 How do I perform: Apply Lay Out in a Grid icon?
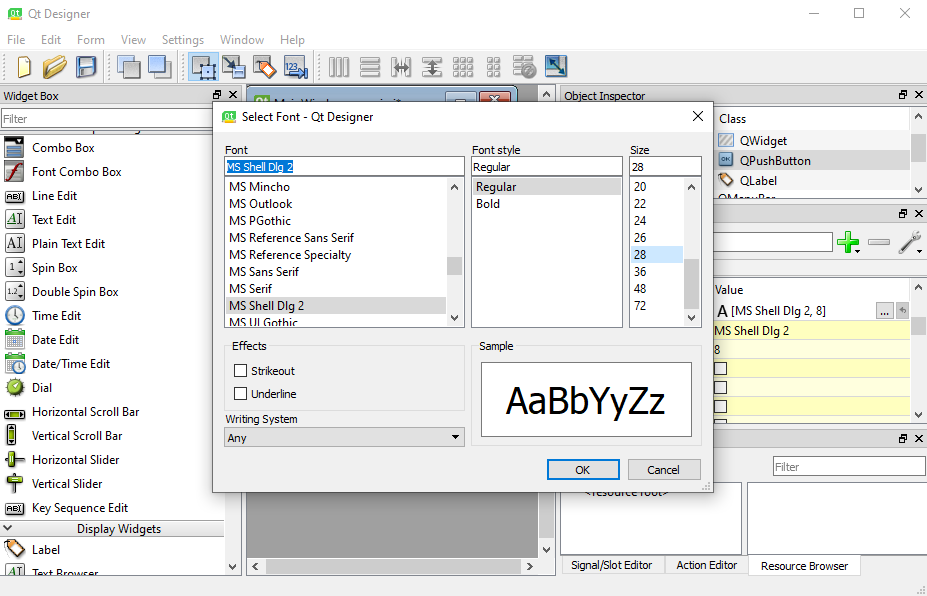463,67
